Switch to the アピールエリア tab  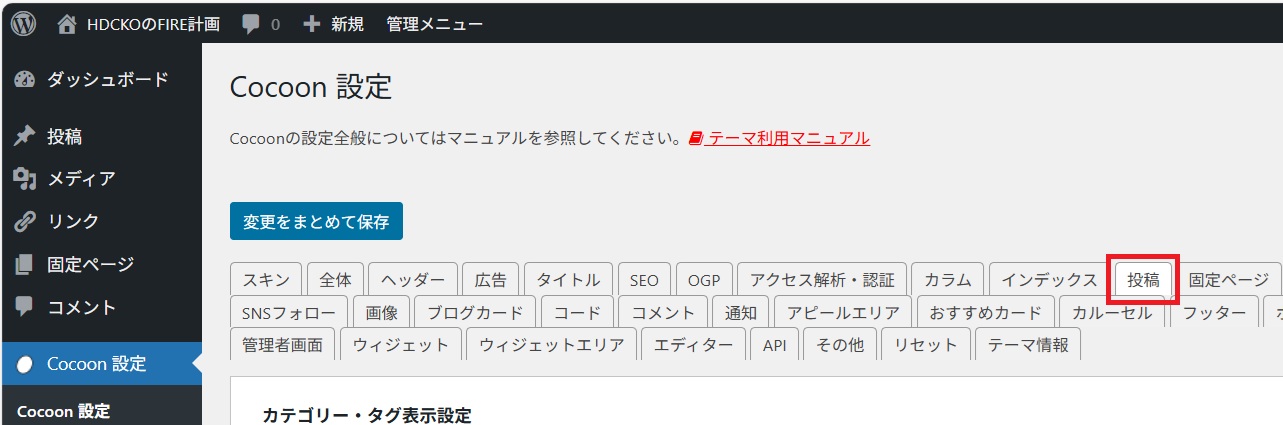coord(843,312)
